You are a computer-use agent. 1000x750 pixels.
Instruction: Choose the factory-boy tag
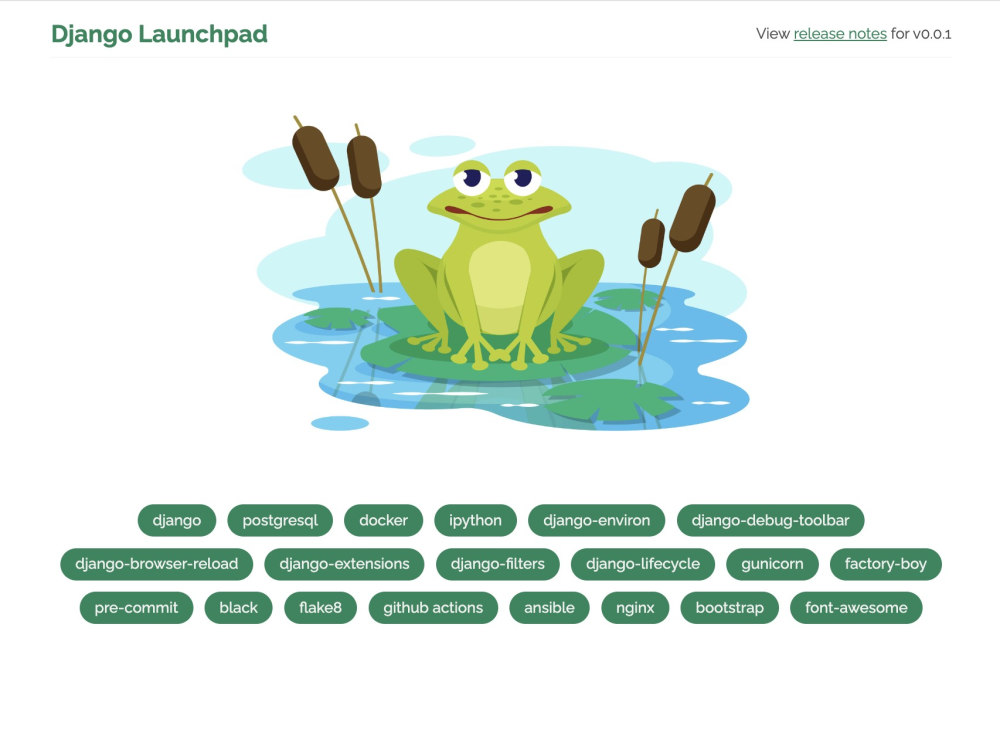click(886, 564)
